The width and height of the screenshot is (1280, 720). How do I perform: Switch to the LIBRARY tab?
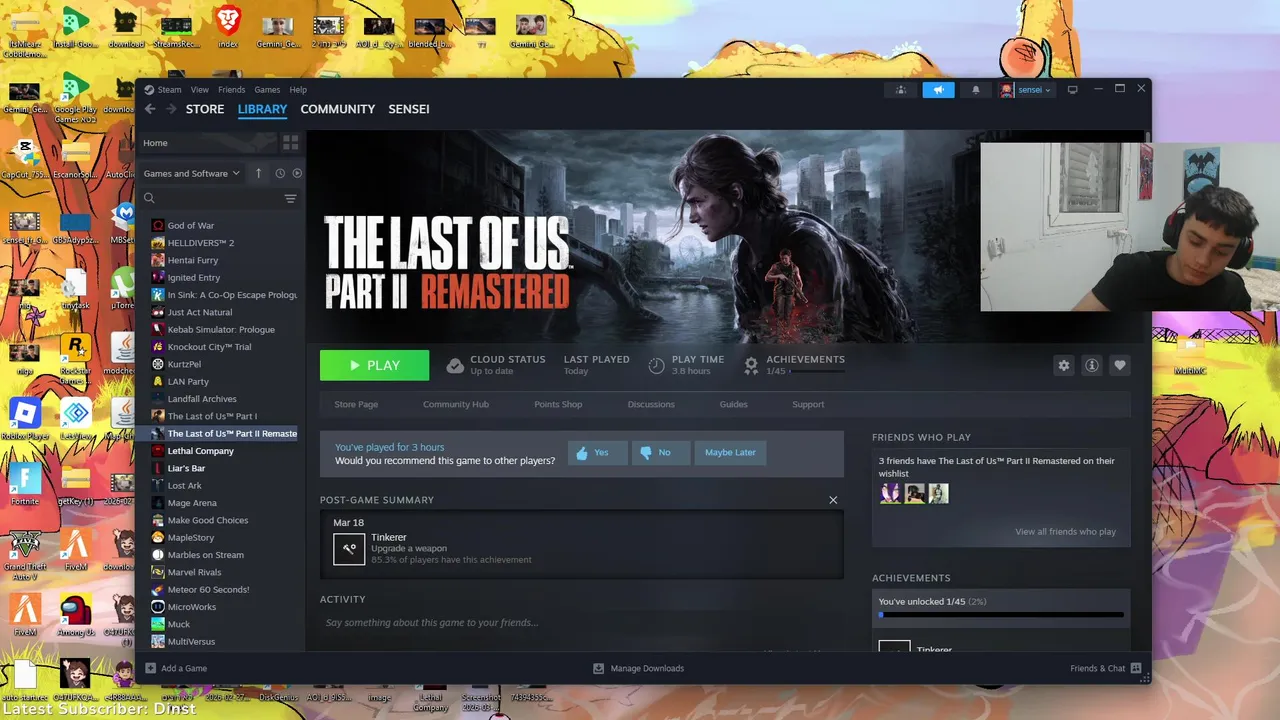[262, 109]
